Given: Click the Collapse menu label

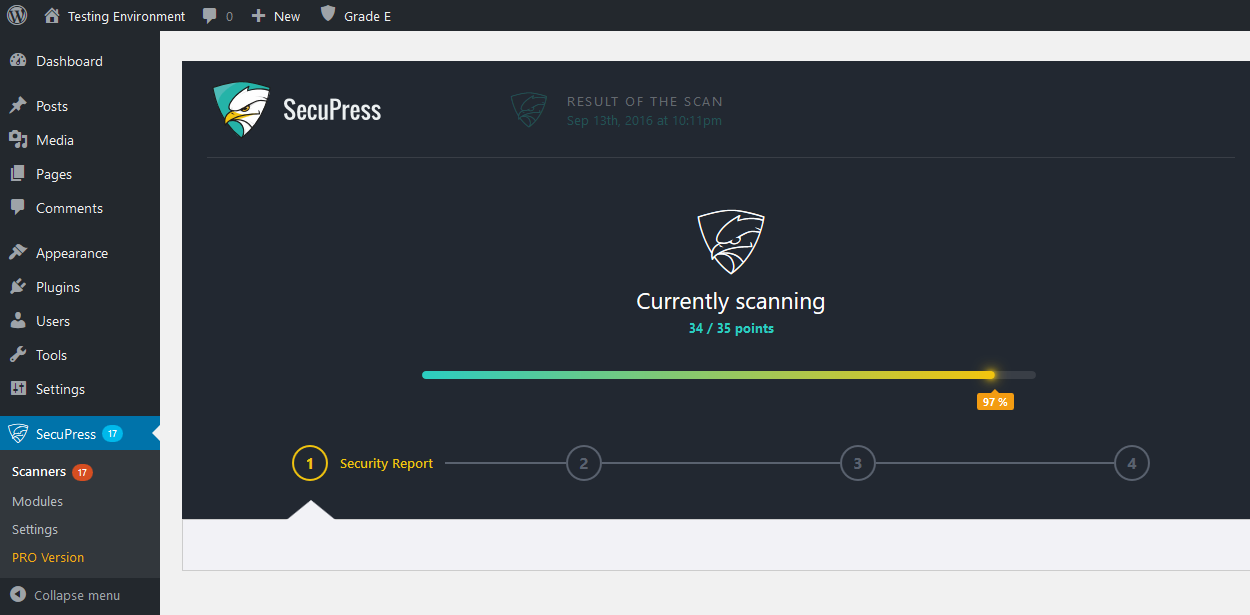Looking at the screenshot, I should [77, 595].
